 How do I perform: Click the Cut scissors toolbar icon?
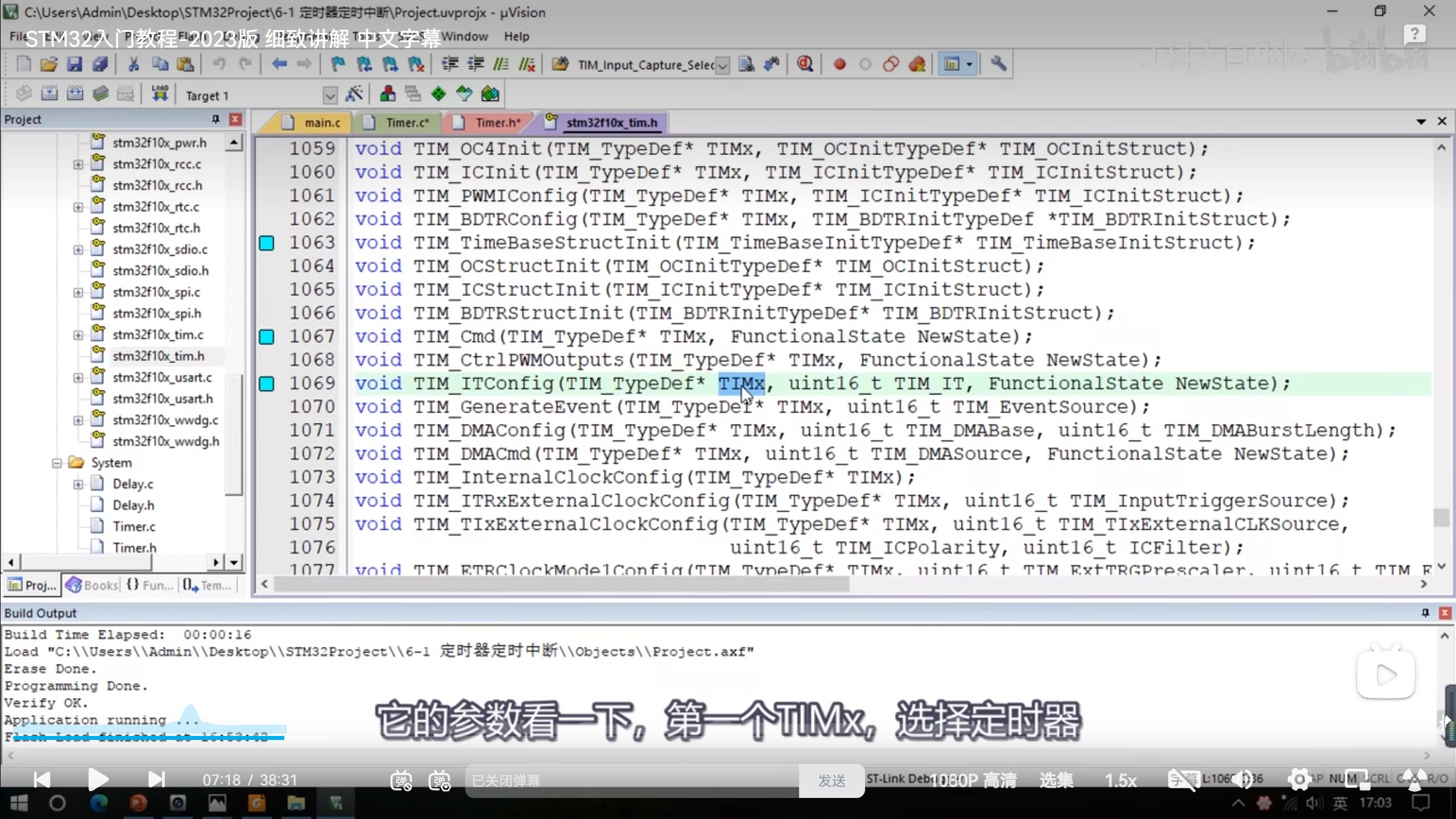(x=134, y=64)
